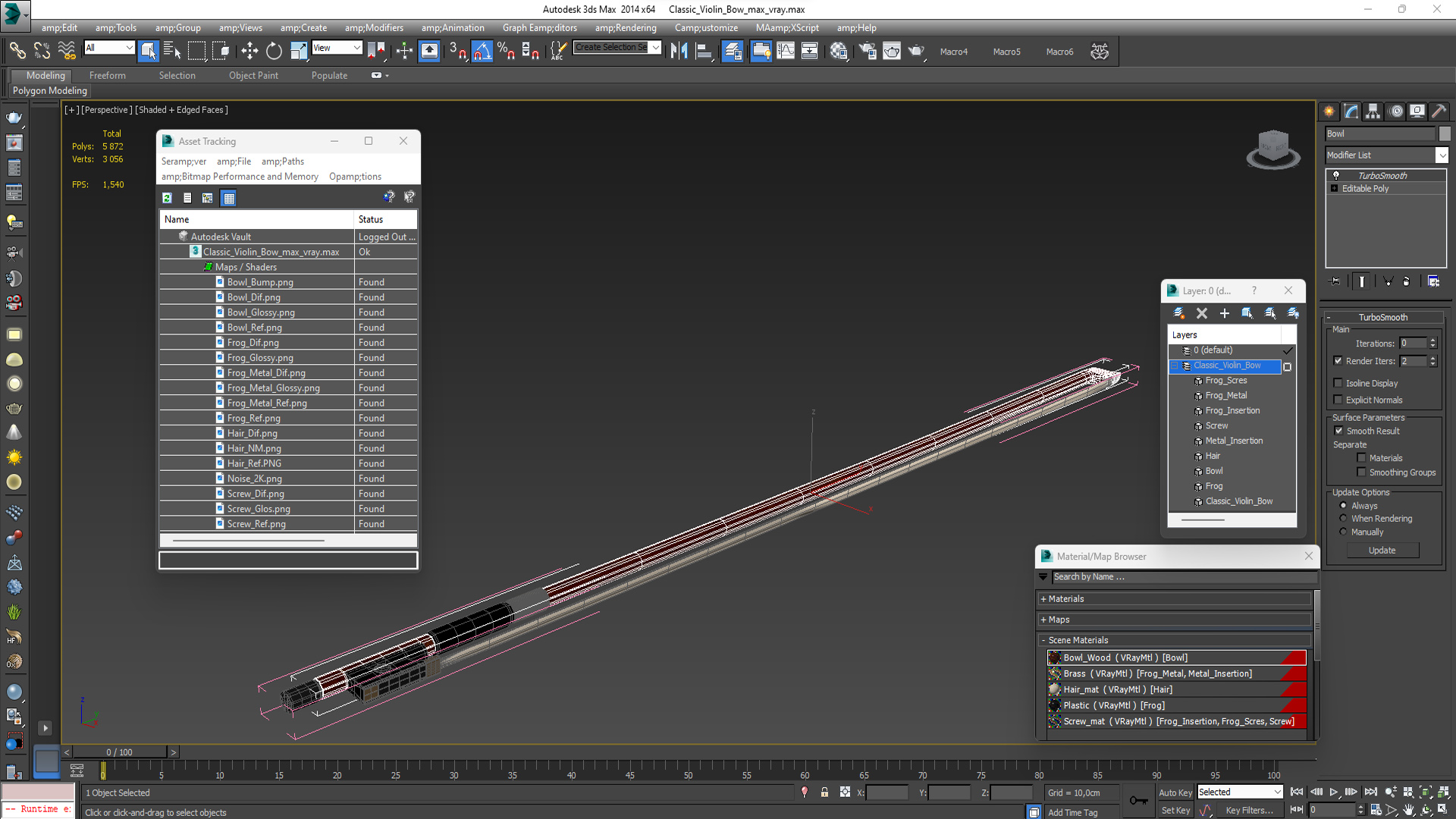Open the Key mode Selected dropdown
The width and height of the screenshot is (1456, 819).
point(1240,792)
